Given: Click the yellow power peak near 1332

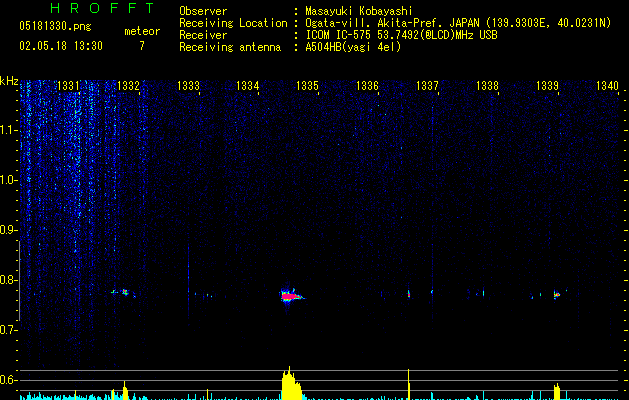Looking at the screenshot, I should pos(125,390).
